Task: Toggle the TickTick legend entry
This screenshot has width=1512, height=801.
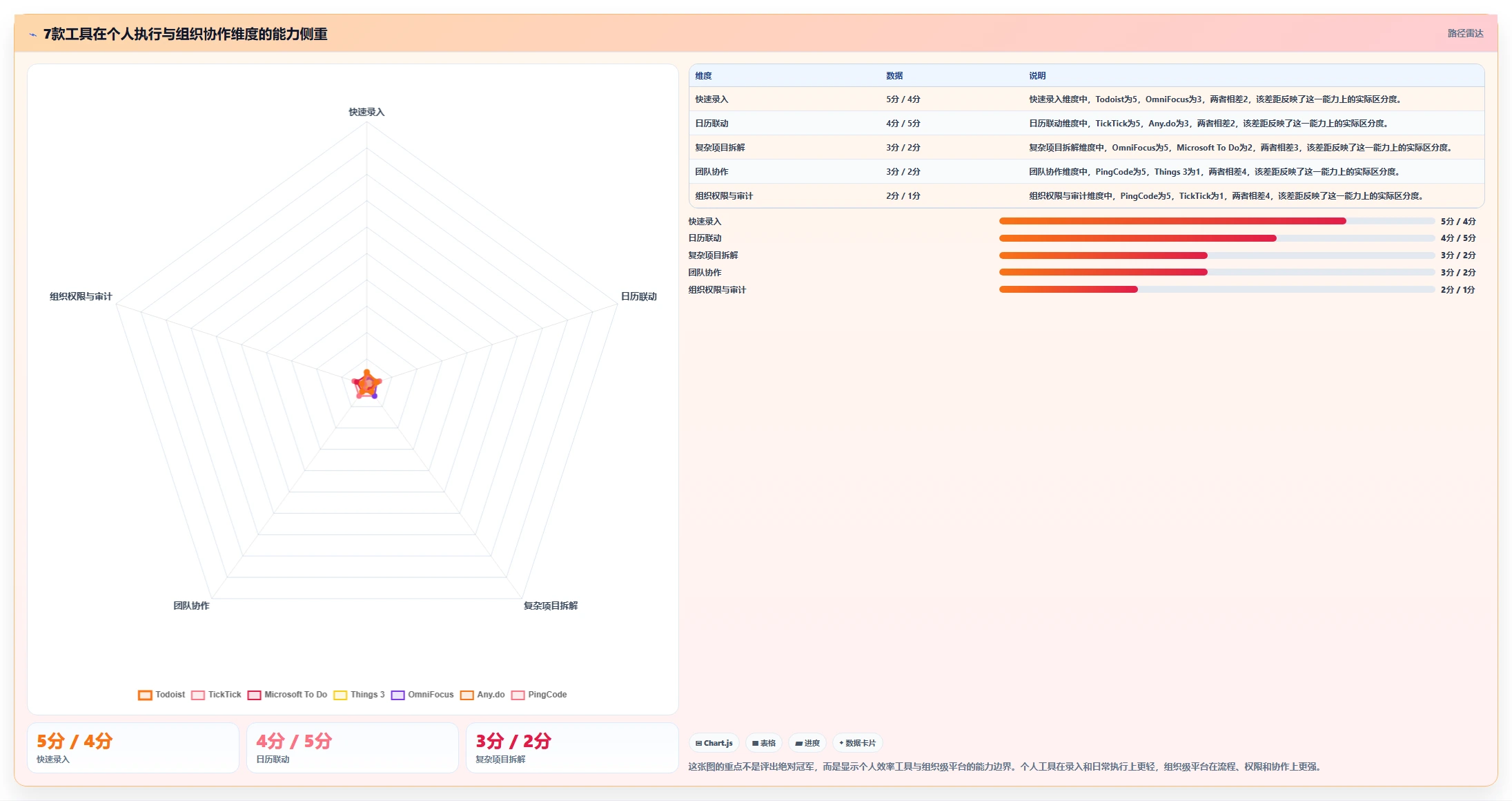Action: tap(216, 695)
